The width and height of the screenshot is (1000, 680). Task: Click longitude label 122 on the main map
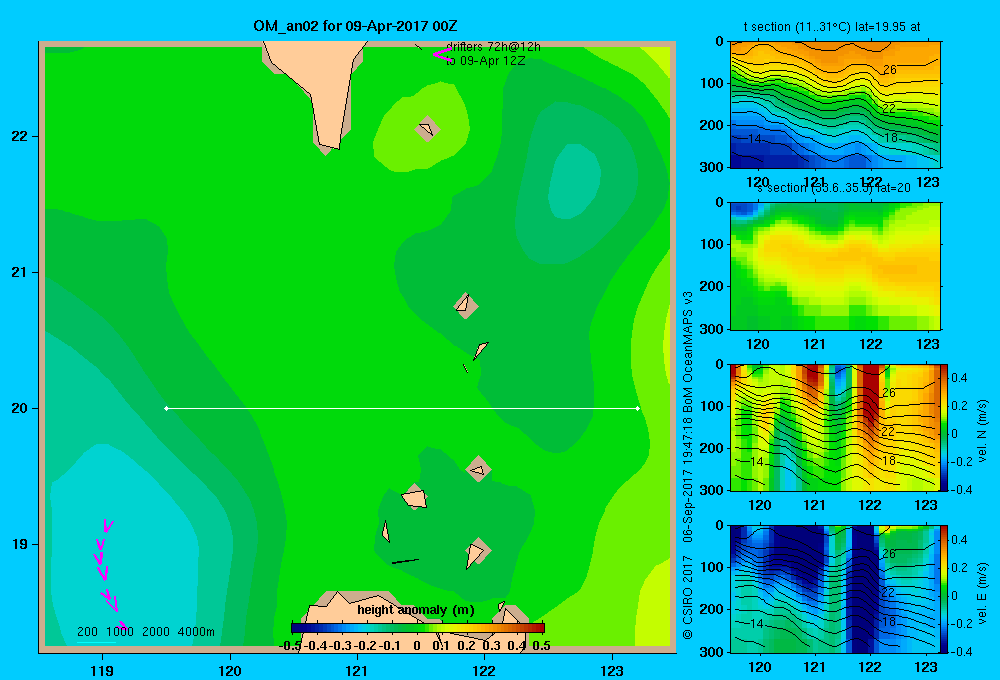coord(485,670)
